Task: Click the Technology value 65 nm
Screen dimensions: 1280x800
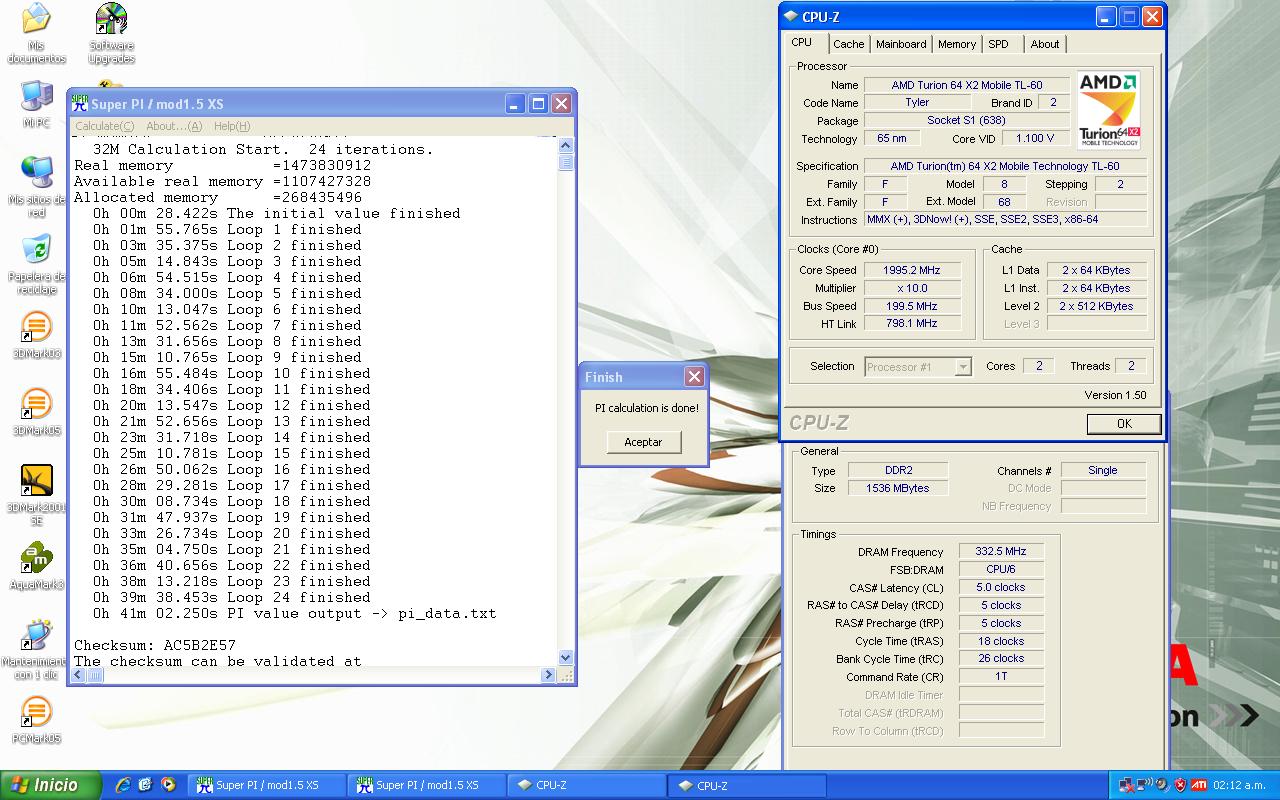Action: click(x=891, y=139)
